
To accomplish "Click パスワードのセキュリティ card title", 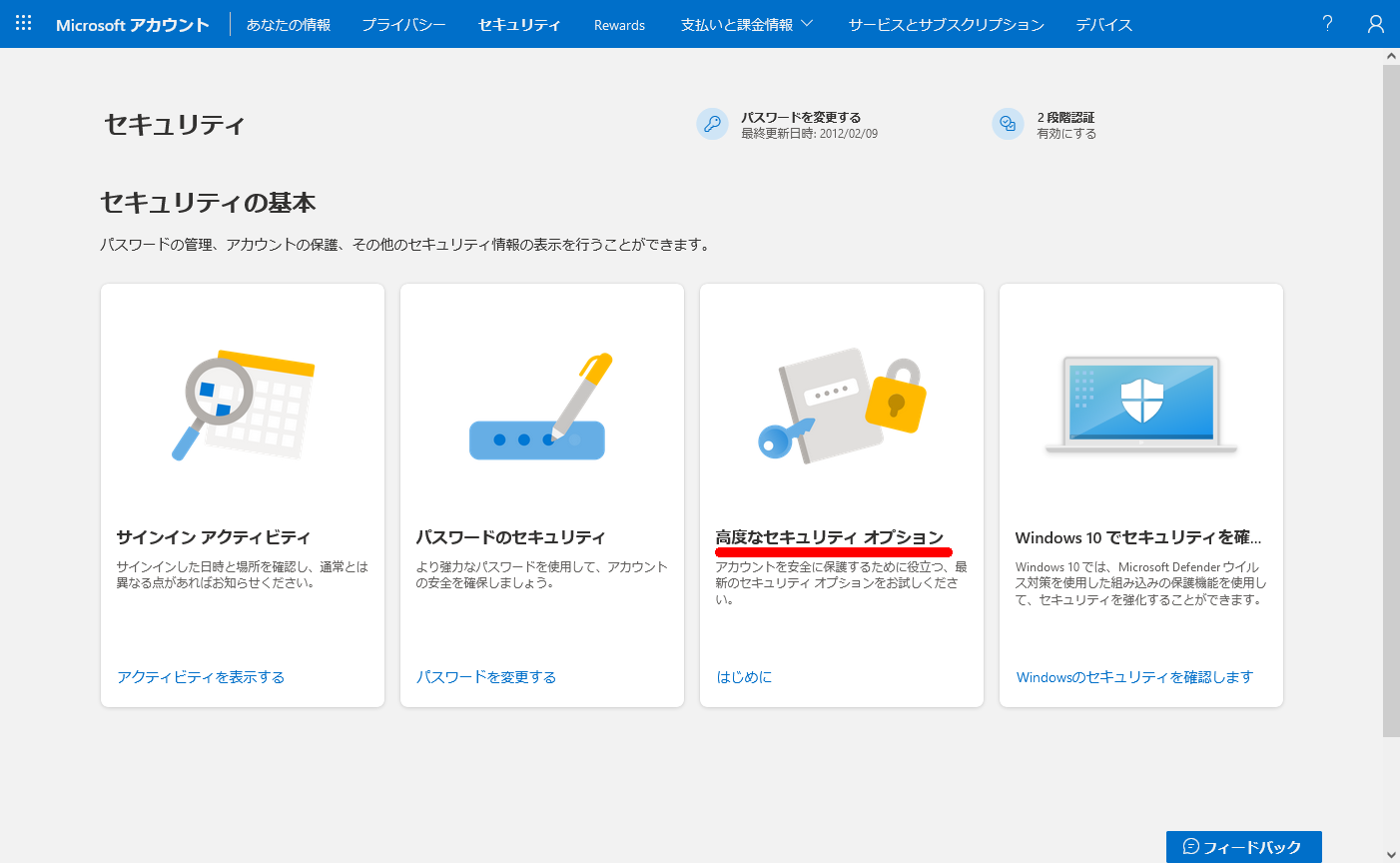I will (511, 537).
